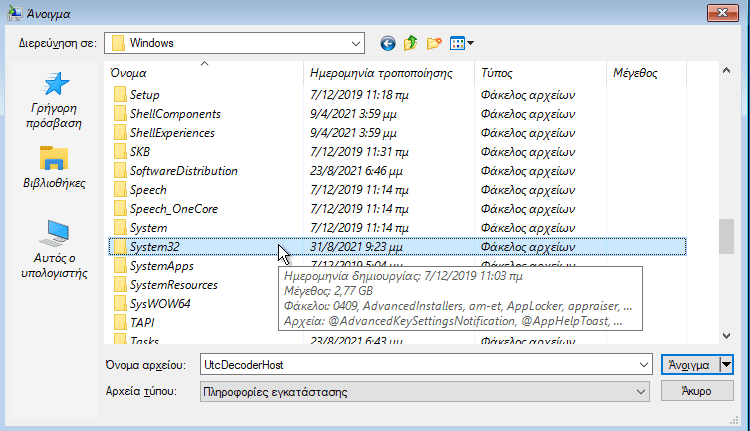Open the Άνοιγμα button split arrow
Image resolution: width=750 pixels, height=431 pixels.
727,366
